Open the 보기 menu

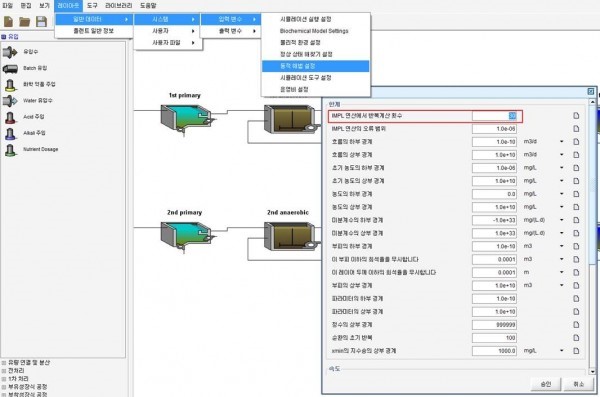(x=44, y=5)
